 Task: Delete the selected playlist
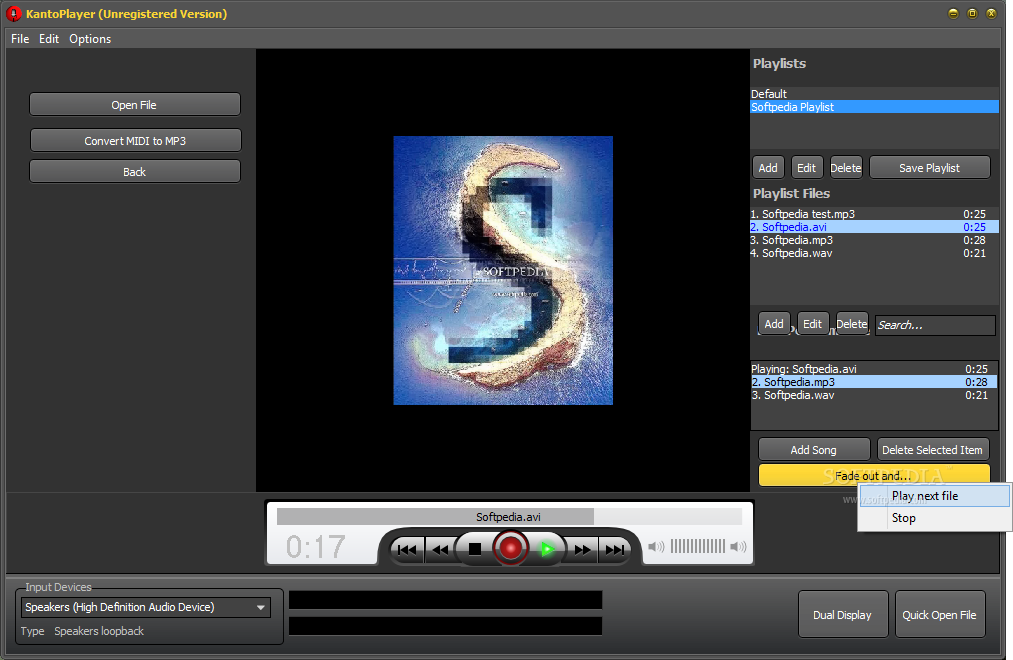click(846, 167)
